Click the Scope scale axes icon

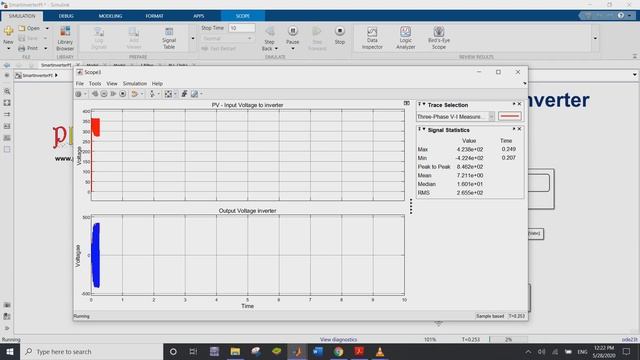168,94
